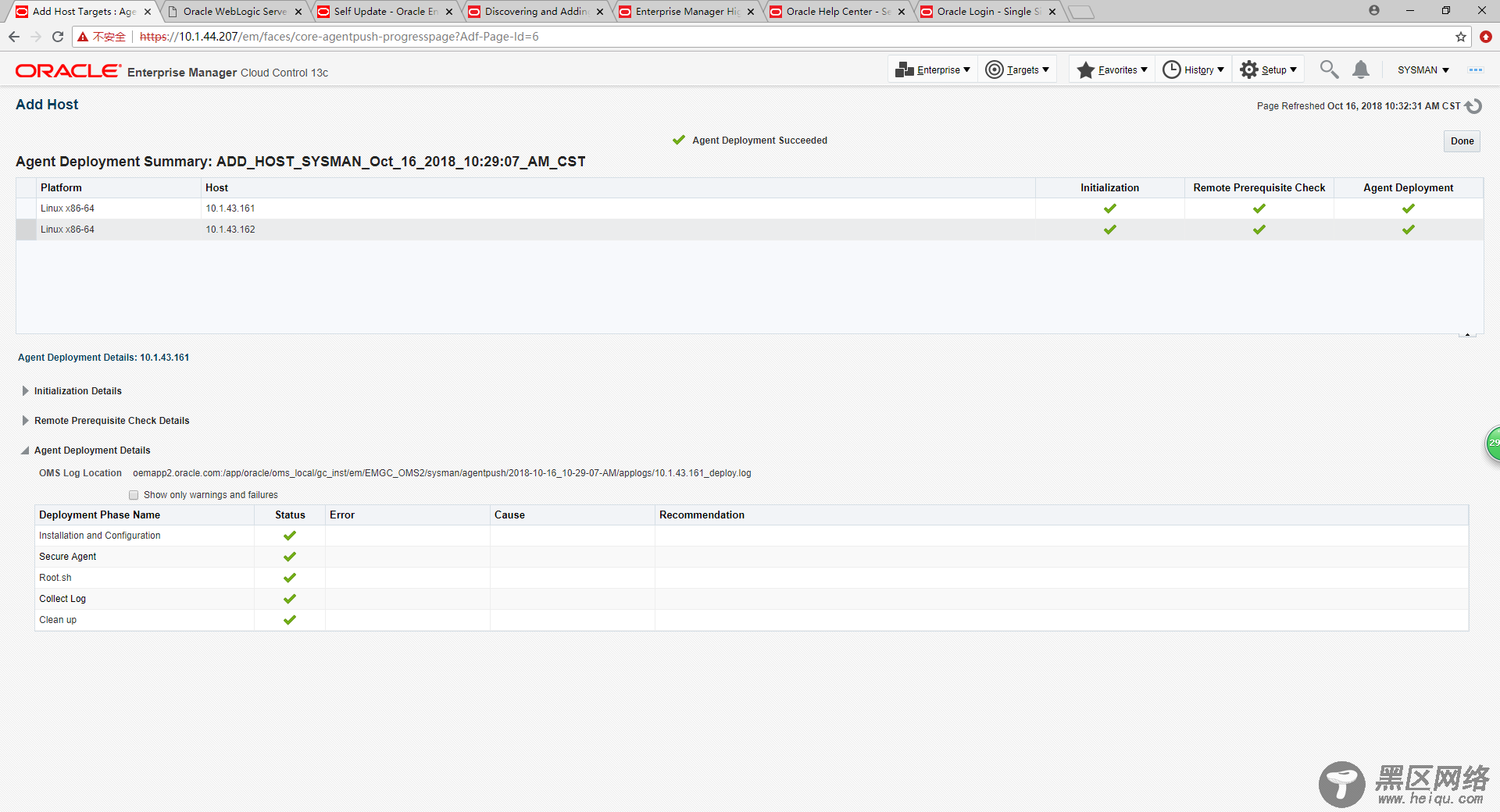The image size is (1500, 812).
Task: Click Secure Agent status checkmark
Action: click(290, 557)
